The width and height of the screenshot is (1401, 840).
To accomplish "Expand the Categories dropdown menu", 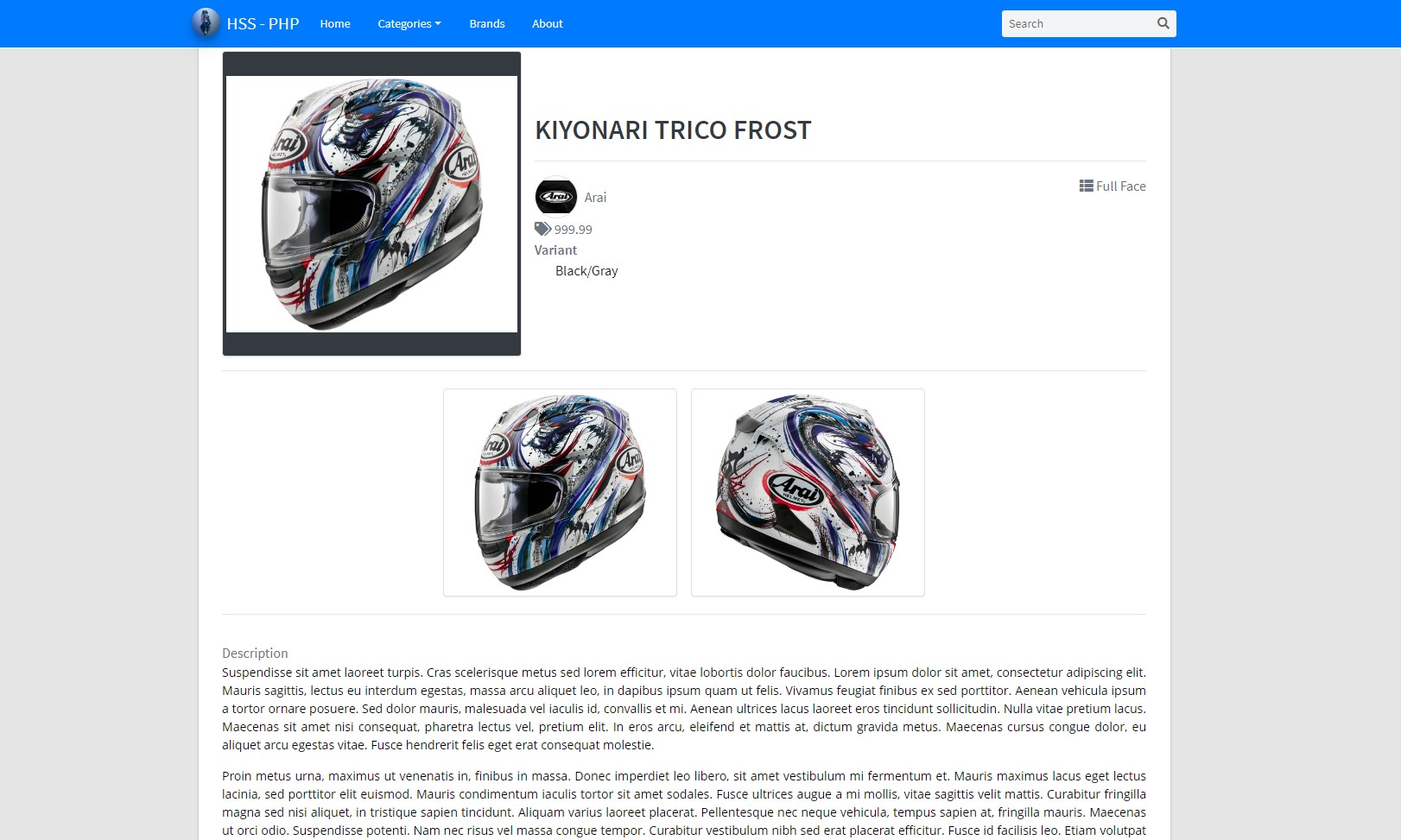I will click(x=409, y=23).
